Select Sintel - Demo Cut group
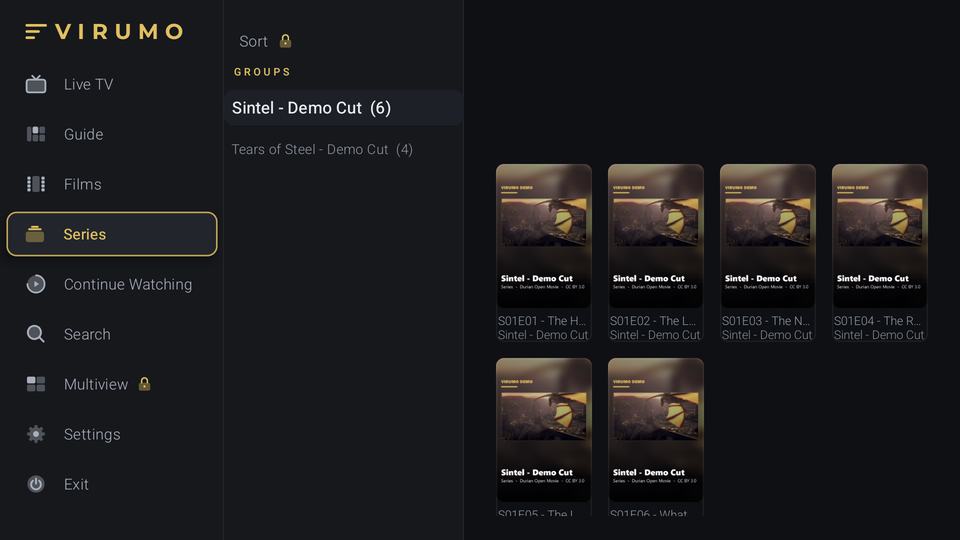This screenshot has width=960, height=540. click(343, 108)
